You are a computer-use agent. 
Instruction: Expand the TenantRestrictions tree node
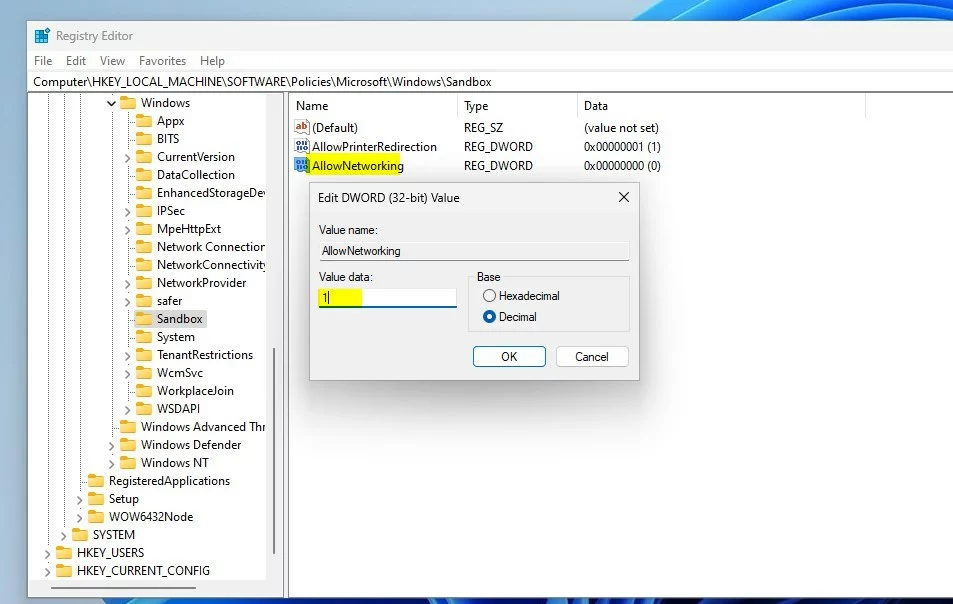point(127,355)
